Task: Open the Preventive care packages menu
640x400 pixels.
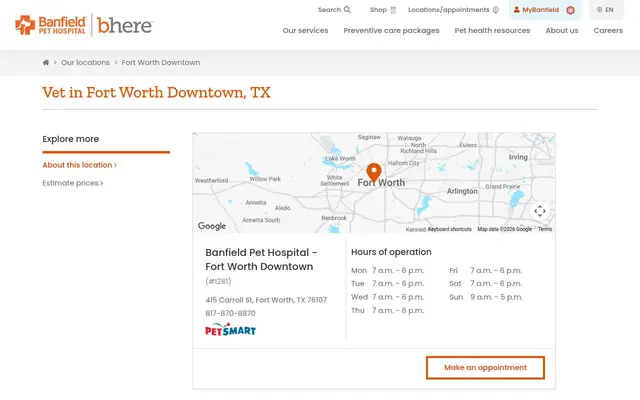Action: pyautogui.click(x=391, y=31)
